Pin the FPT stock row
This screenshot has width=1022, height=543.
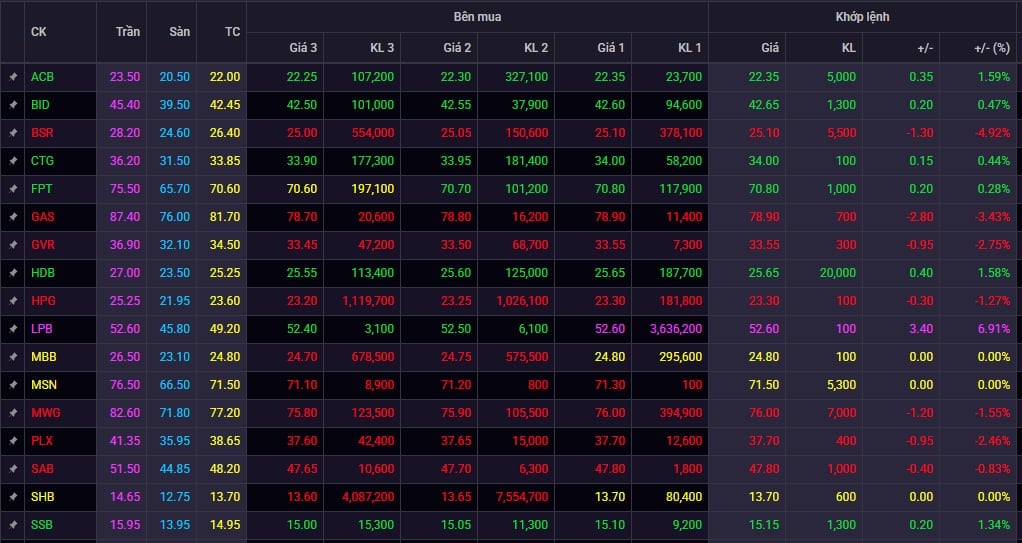(12, 189)
